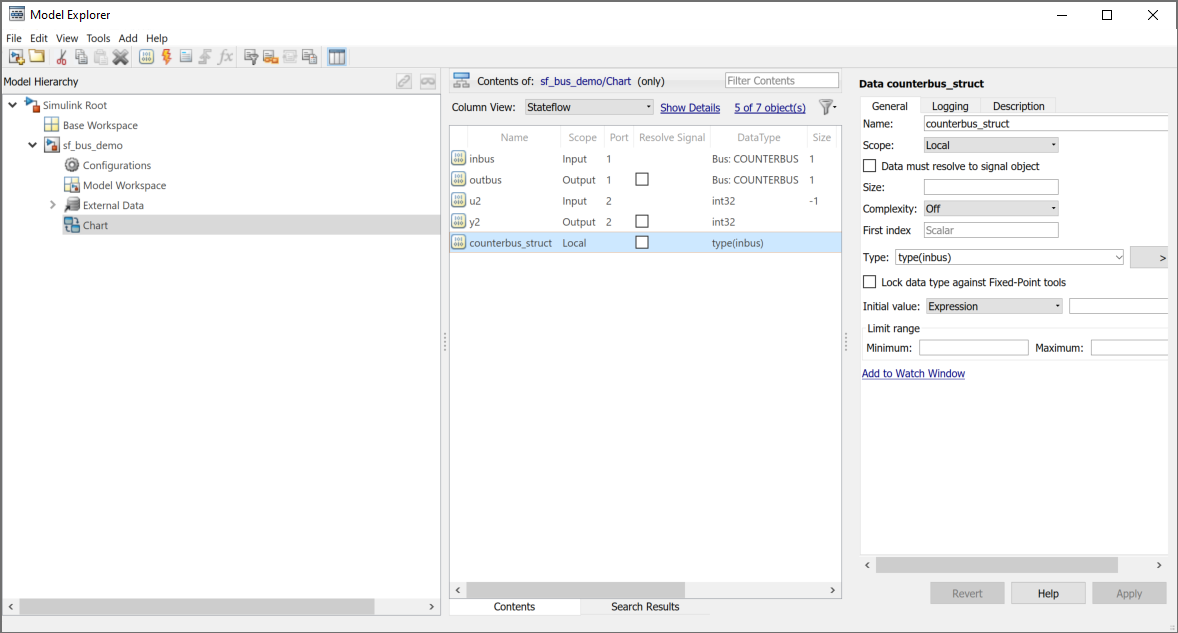1178x633 pixels.
Task: Click the Add Event lightning bolt icon
Action: (x=166, y=57)
